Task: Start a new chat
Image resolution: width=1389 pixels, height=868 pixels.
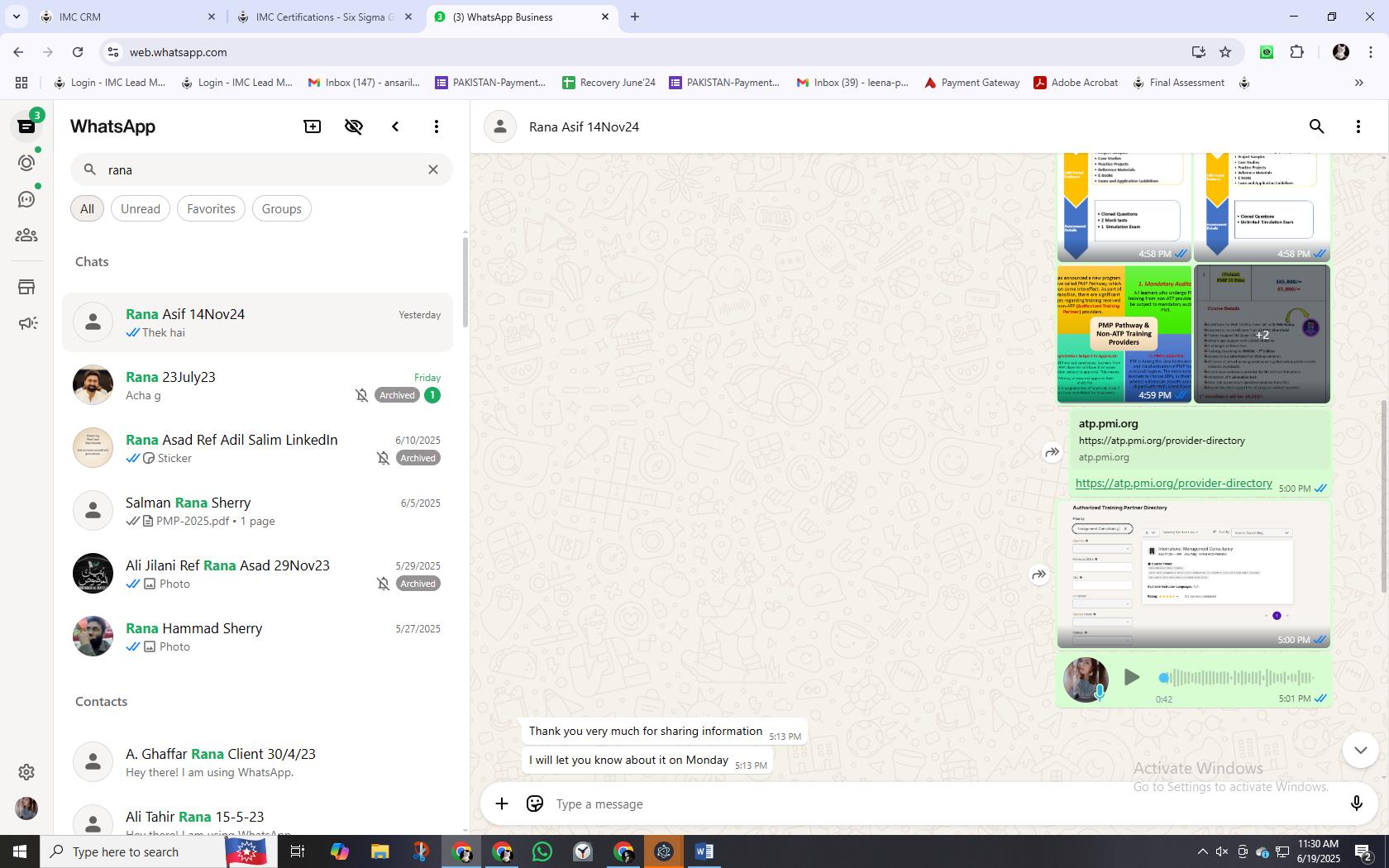Action: click(313, 126)
